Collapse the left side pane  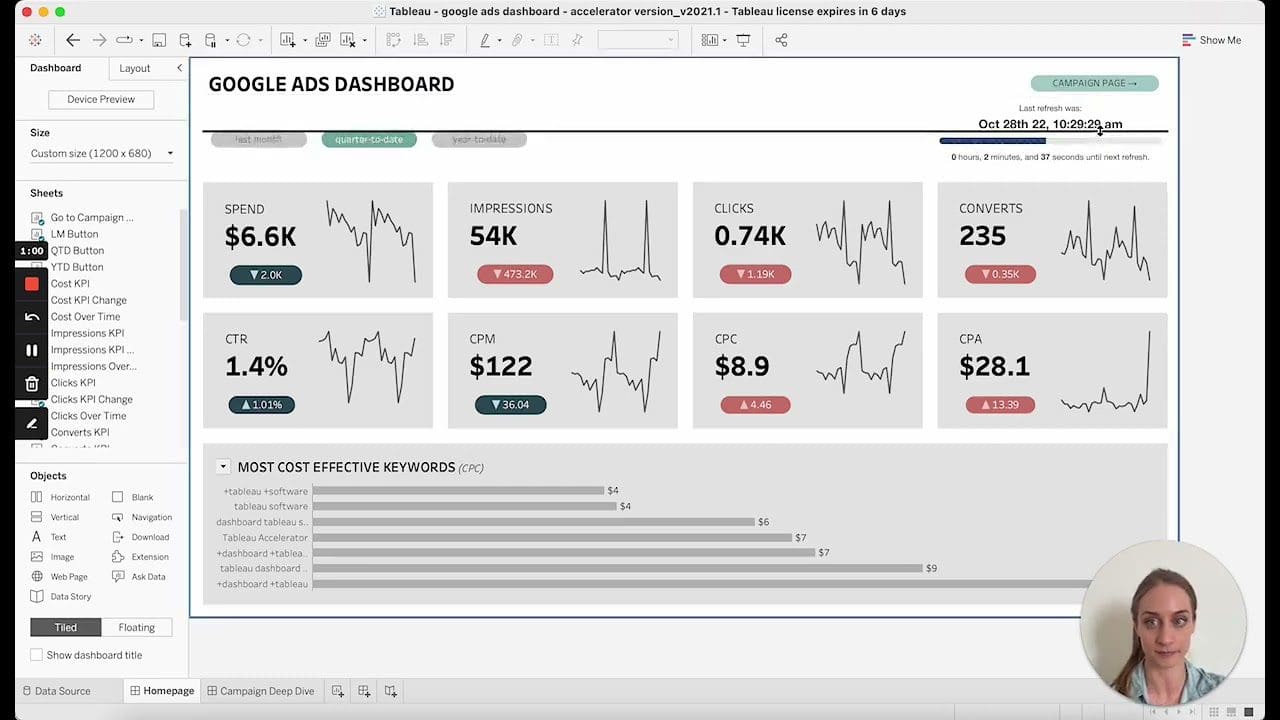click(x=179, y=68)
